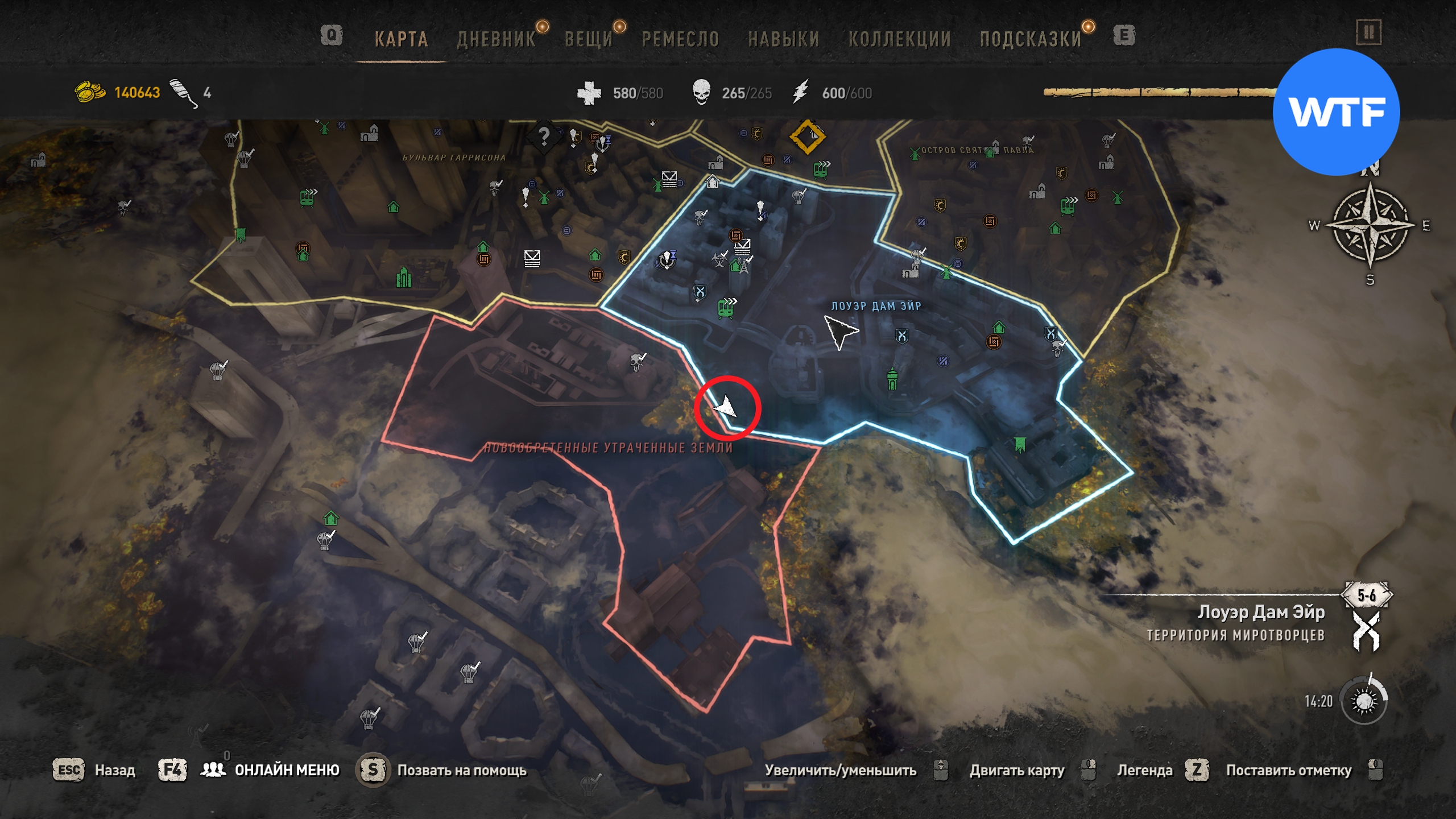Open the Дневник tab

click(497, 39)
